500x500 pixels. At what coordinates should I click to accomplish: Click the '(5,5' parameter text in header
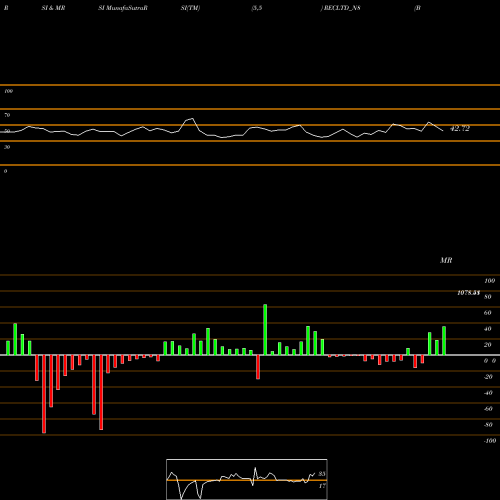point(257,8)
